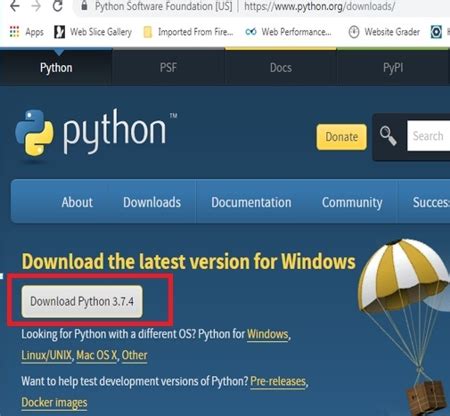Follow the Windows OS link
This screenshot has width=450, height=416.
268,334
